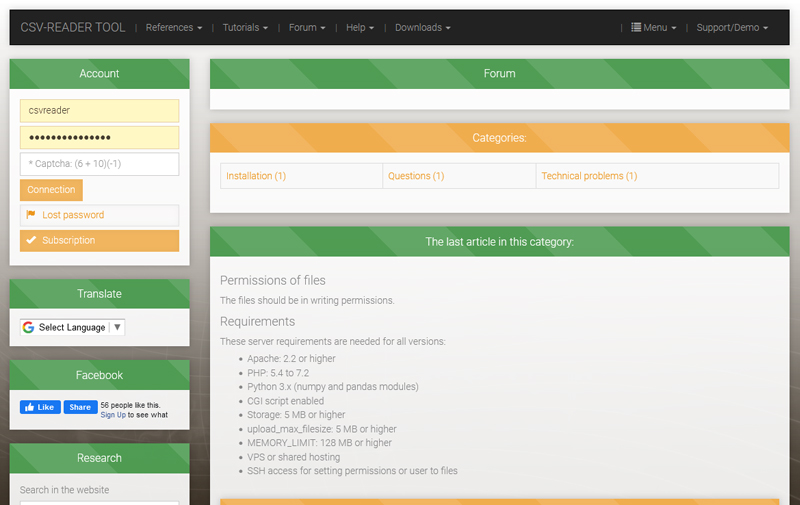Click the username field containing csvreader
The height and width of the screenshot is (505, 800).
pos(99,111)
